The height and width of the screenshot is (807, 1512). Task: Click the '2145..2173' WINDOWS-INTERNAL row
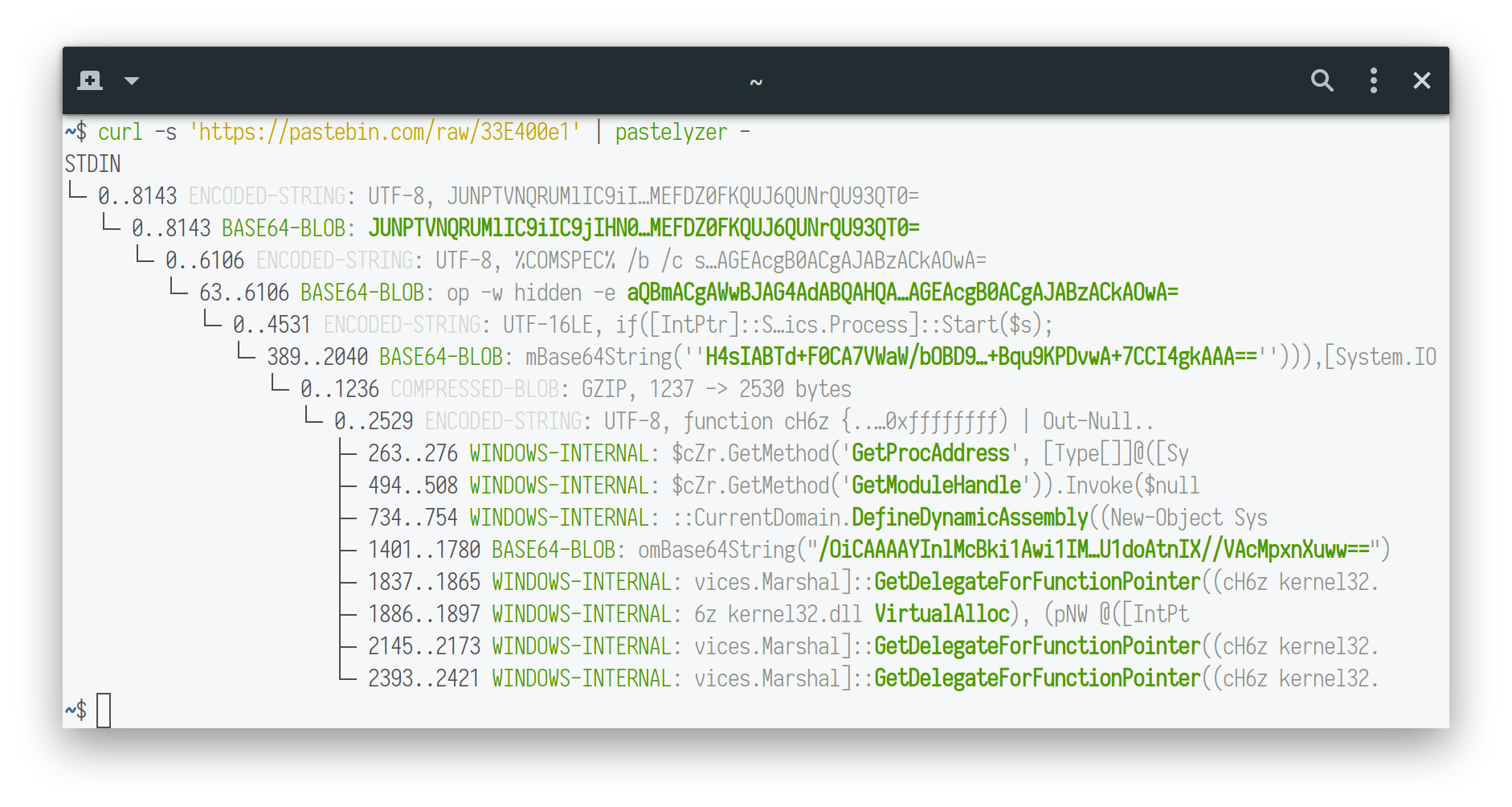coord(873,646)
